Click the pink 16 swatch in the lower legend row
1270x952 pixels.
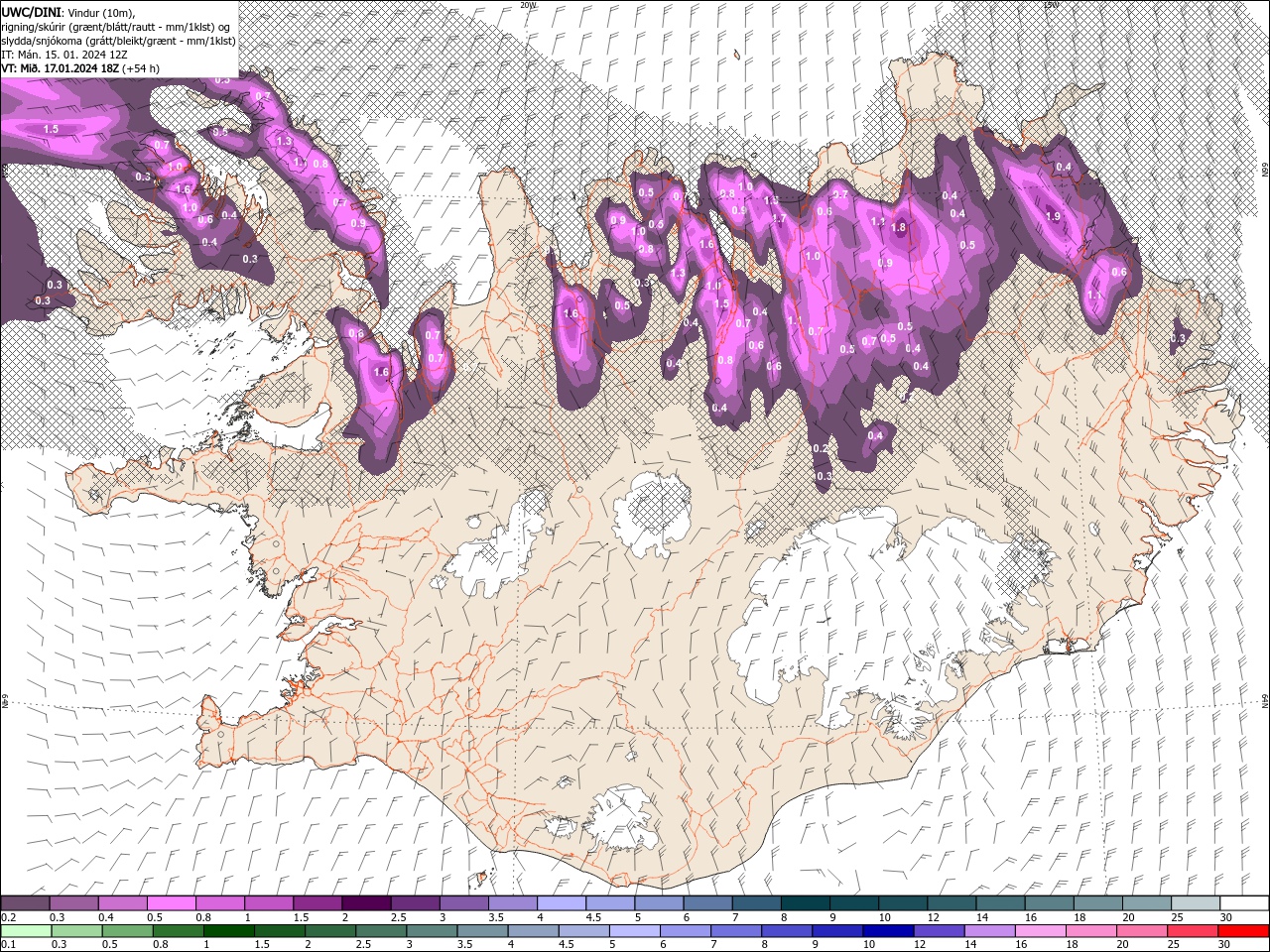1041,931
